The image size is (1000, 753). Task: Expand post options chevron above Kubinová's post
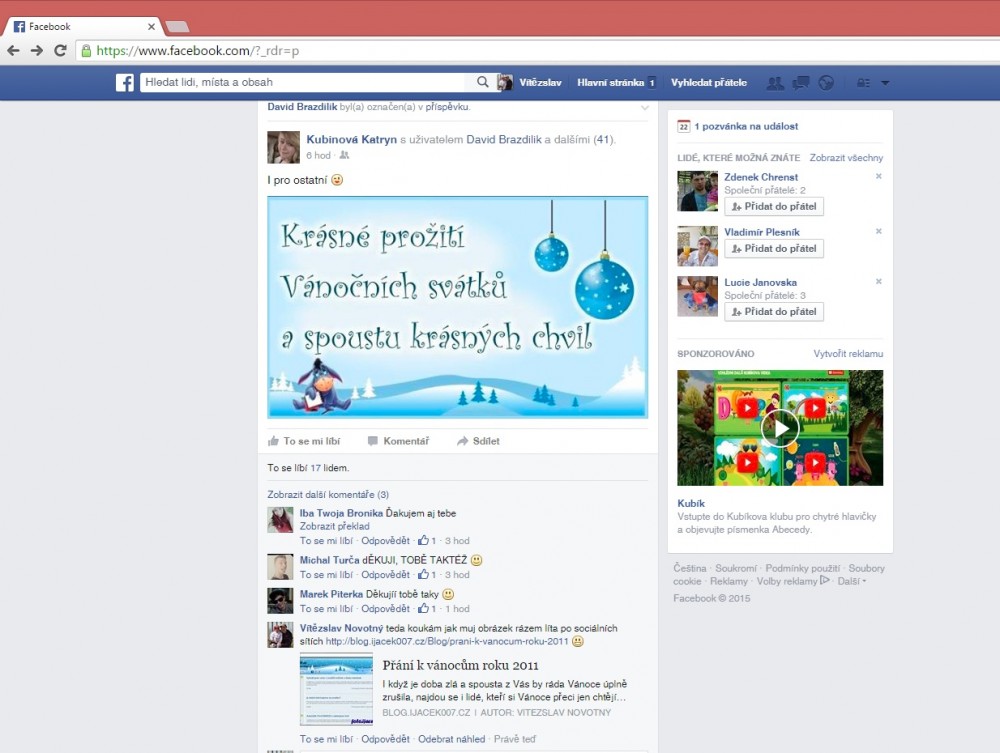[645, 107]
